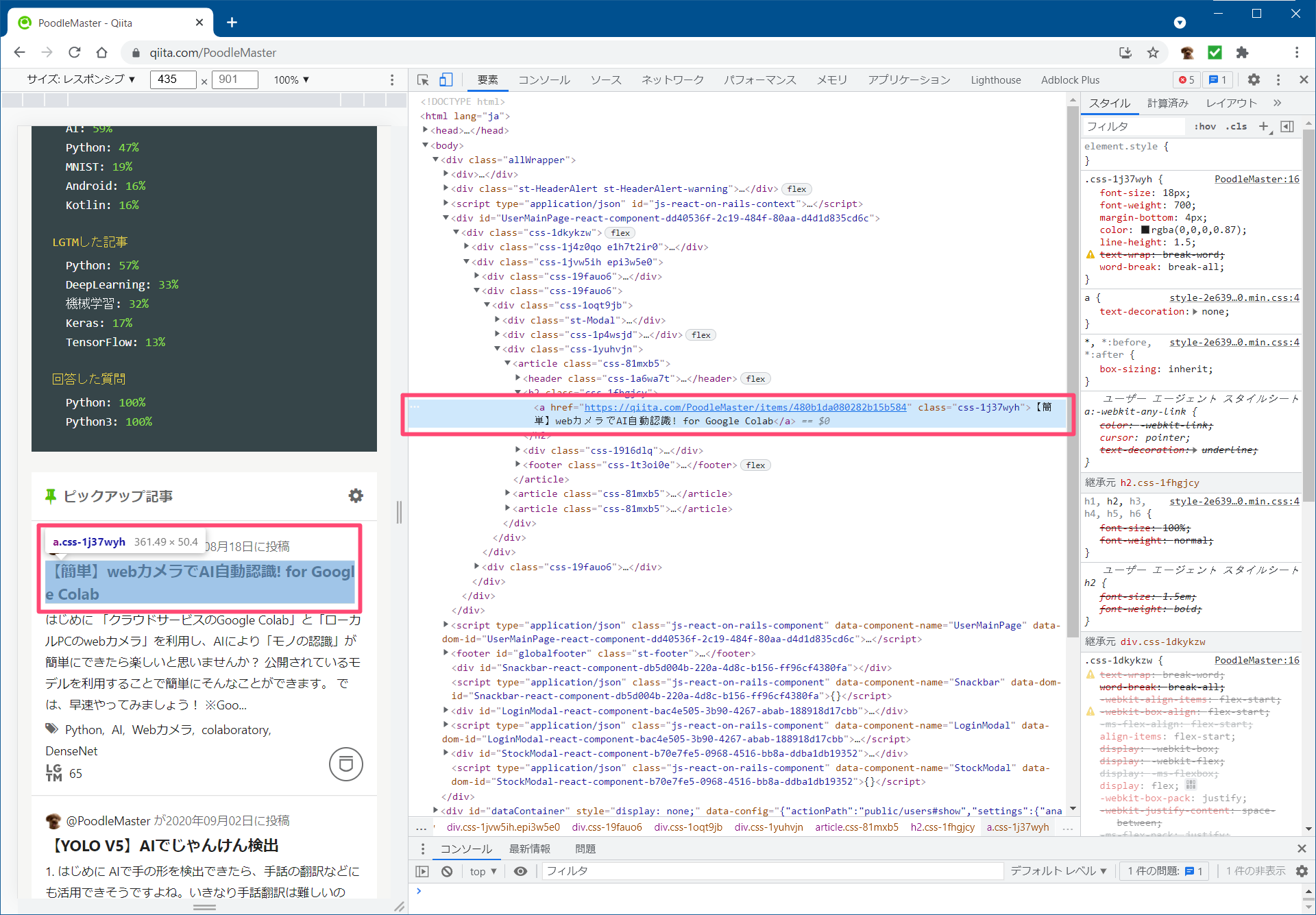Open device toolbar more options menu

[x=392, y=80]
